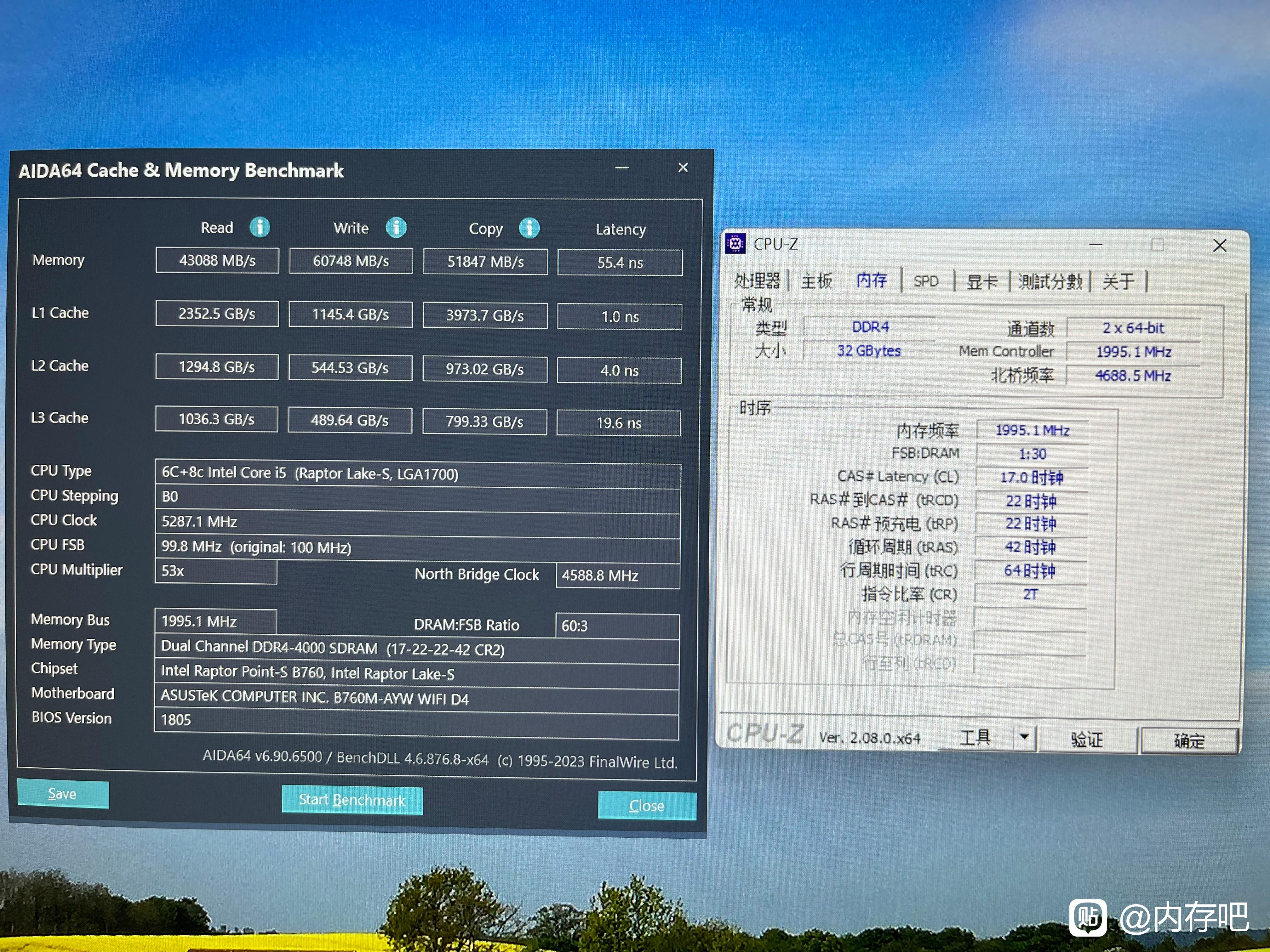The height and width of the screenshot is (952, 1270).
Task: Click the 工具 button in CPU-Z
Action: [975, 737]
